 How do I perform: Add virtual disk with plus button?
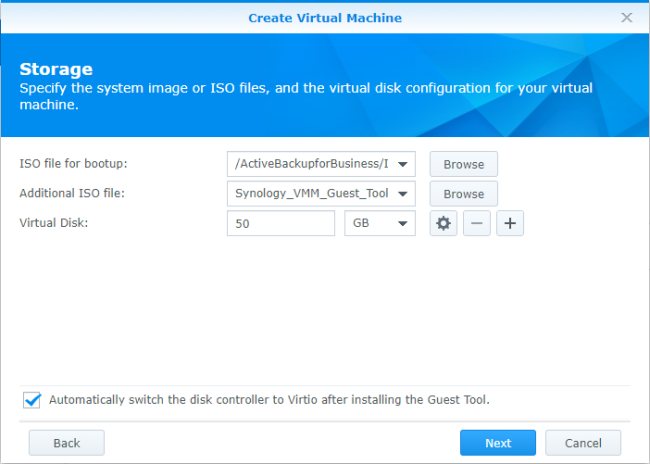[x=510, y=223]
